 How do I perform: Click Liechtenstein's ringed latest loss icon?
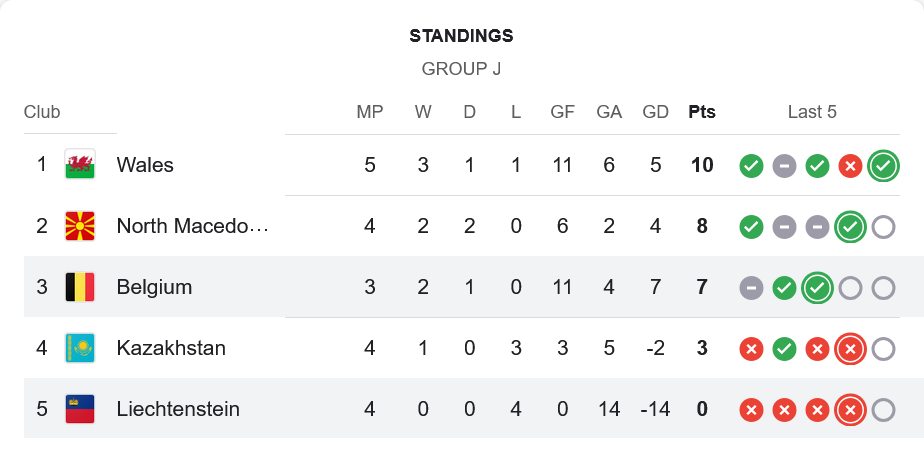(850, 410)
